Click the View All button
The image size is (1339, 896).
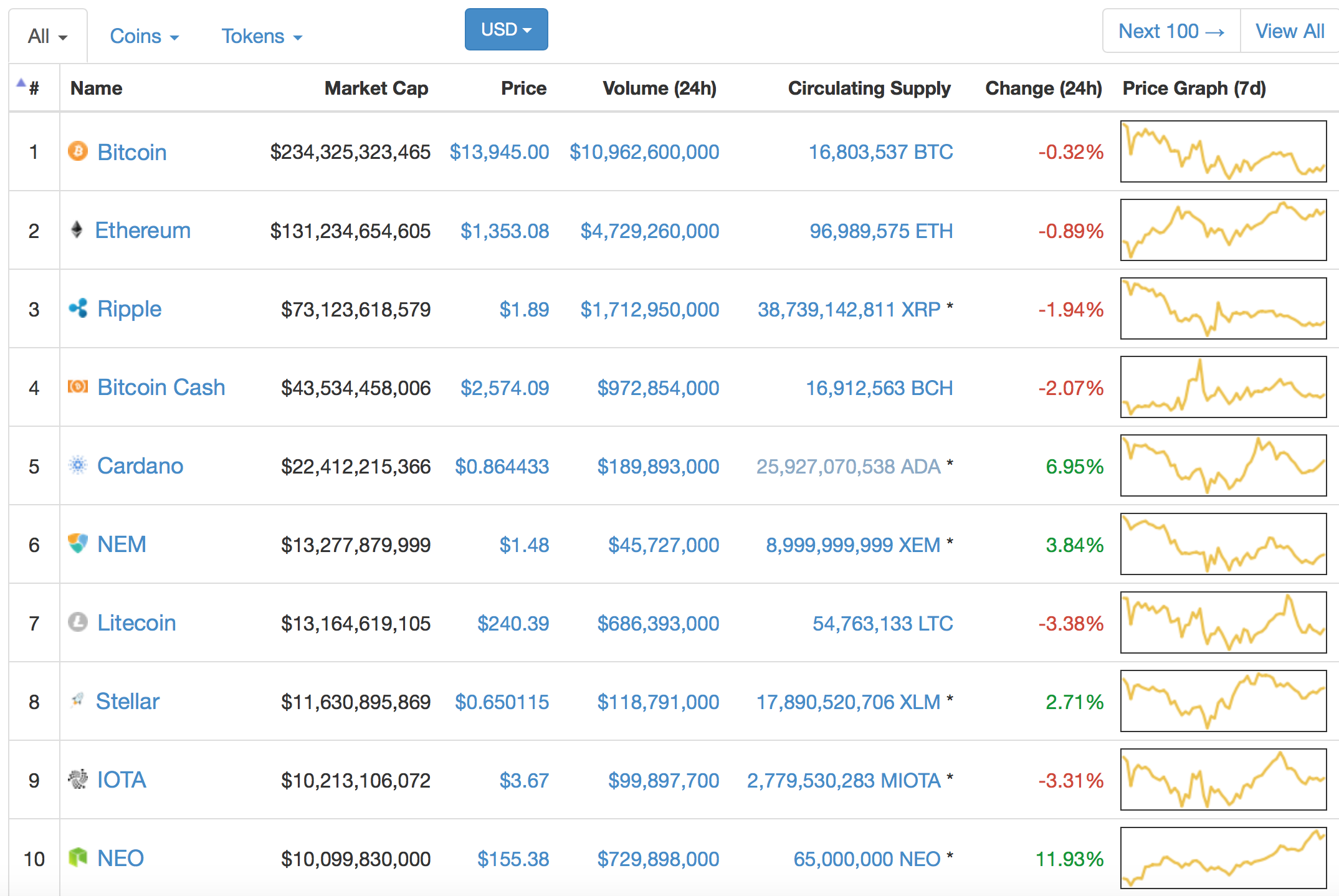(1289, 31)
